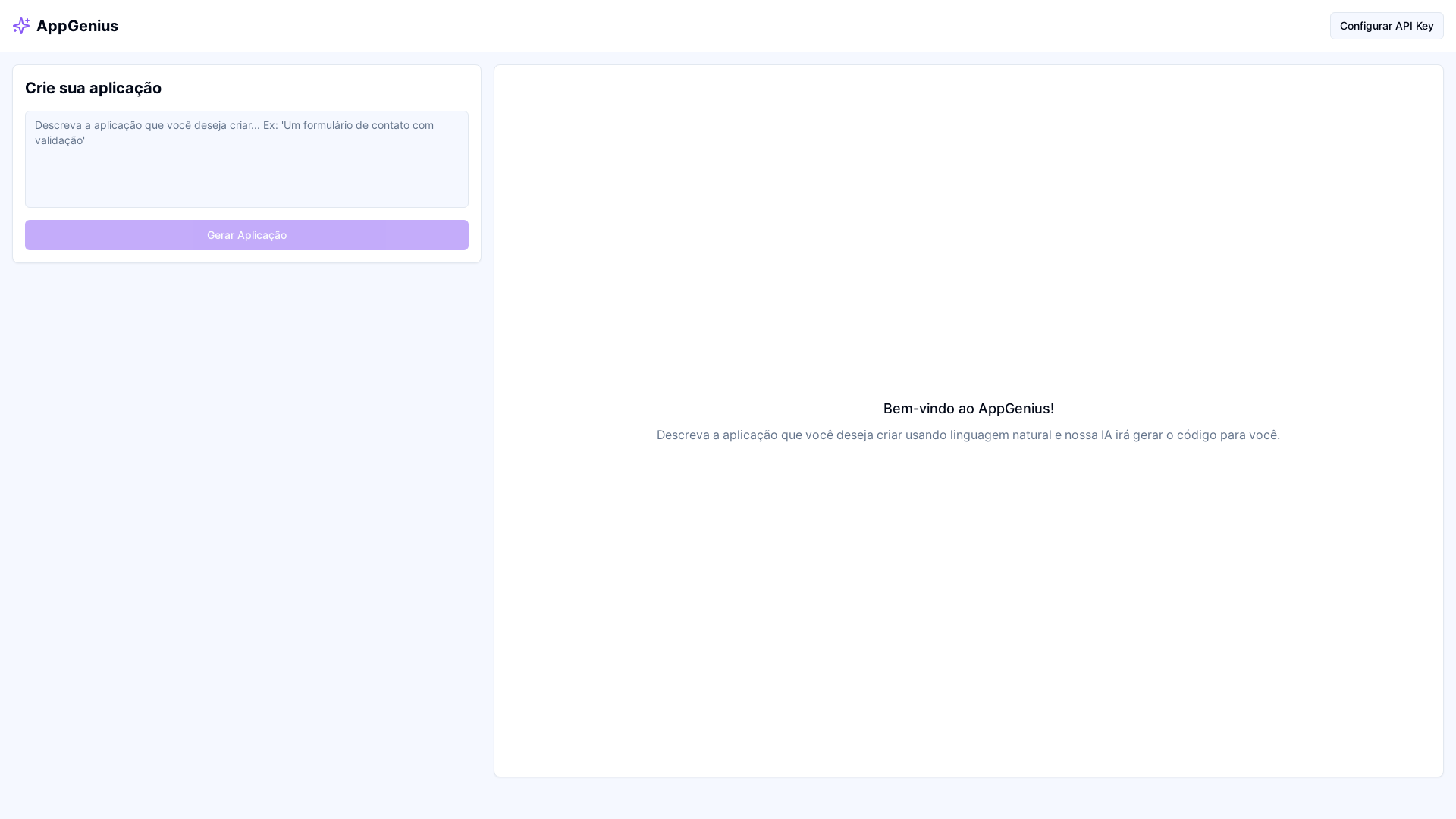Click the AppGenius sparkle logo icon
The image size is (1456, 819).
(21, 26)
